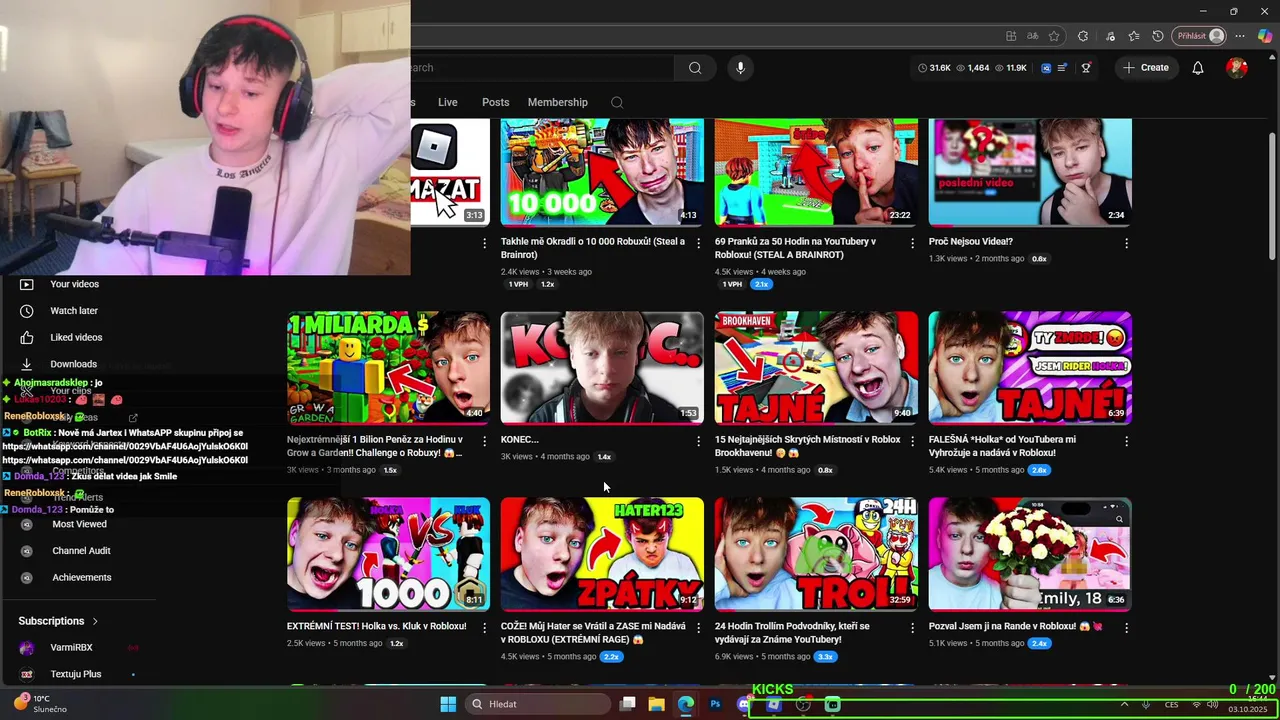The width and height of the screenshot is (1280, 720).
Task: Open the Emily, 18 roses thumbnail
Action: point(1030,554)
